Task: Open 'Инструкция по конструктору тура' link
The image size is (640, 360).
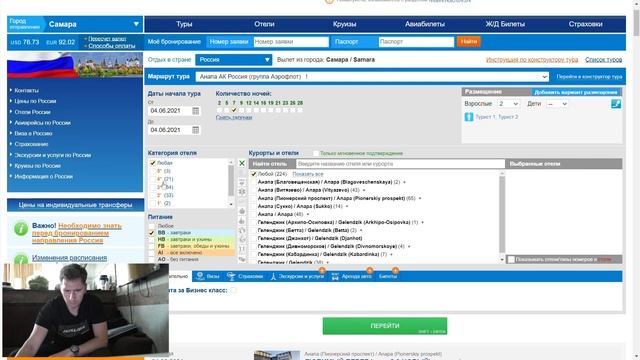Action: (x=532, y=60)
